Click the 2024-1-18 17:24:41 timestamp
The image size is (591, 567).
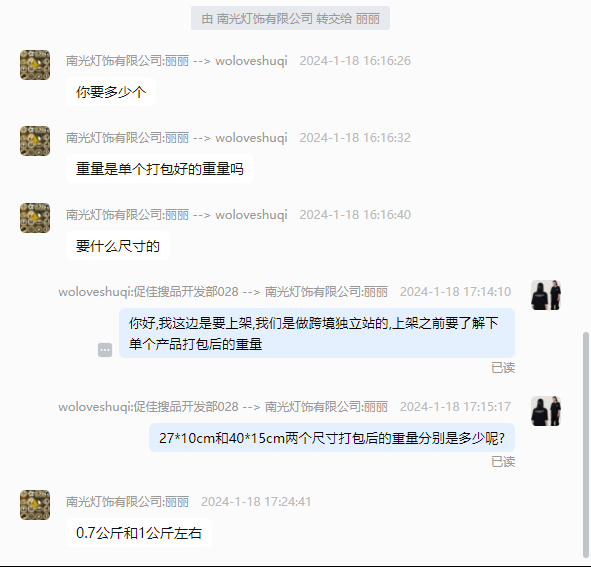click(x=256, y=502)
